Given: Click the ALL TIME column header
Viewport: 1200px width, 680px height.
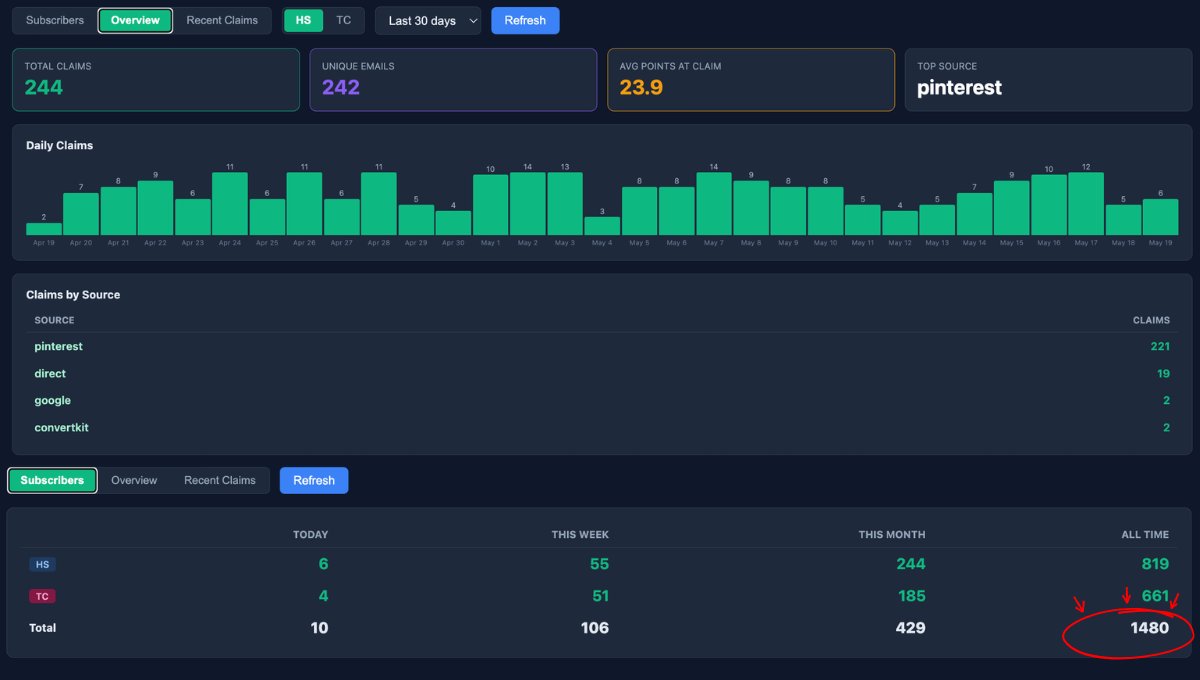Looking at the screenshot, I should [x=1145, y=534].
